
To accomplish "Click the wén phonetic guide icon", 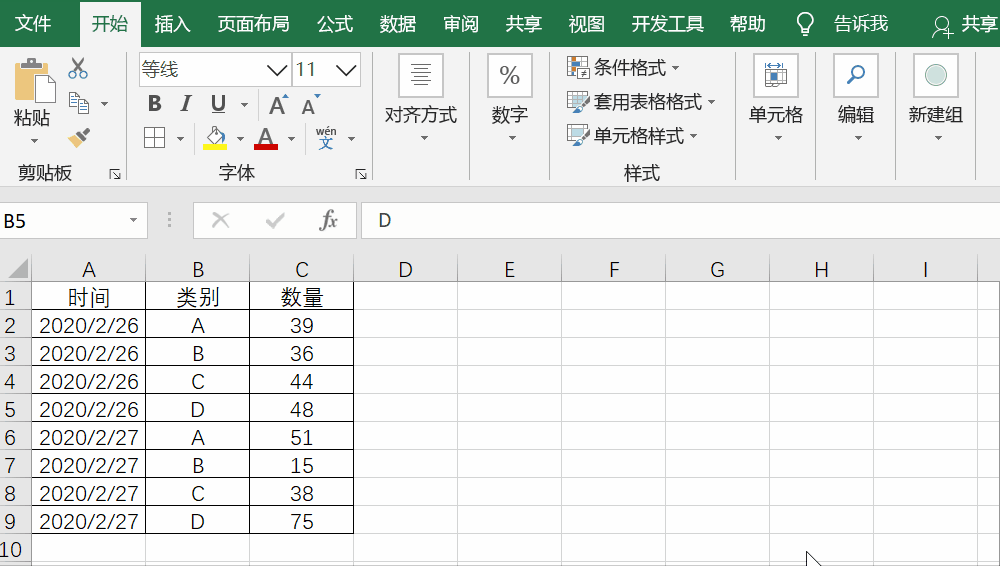I will pyautogui.click(x=326, y=137).
